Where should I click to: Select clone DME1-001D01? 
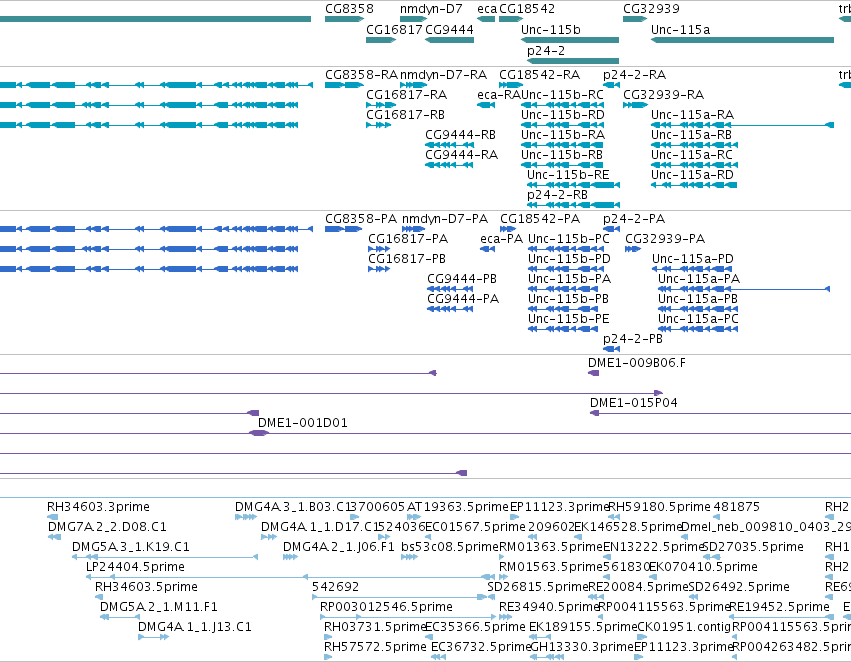pos(302,423)
